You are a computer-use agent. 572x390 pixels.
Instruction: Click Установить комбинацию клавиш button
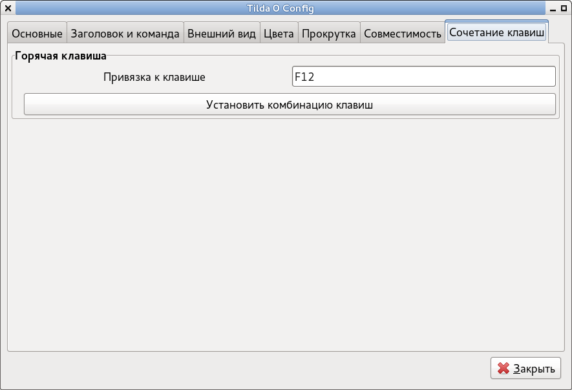click(290, 105)
